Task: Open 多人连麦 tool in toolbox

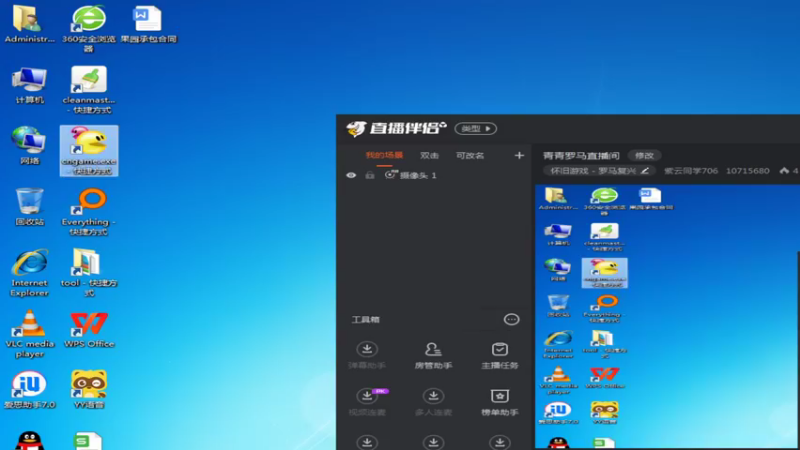Action: click(x=433, y=402)
